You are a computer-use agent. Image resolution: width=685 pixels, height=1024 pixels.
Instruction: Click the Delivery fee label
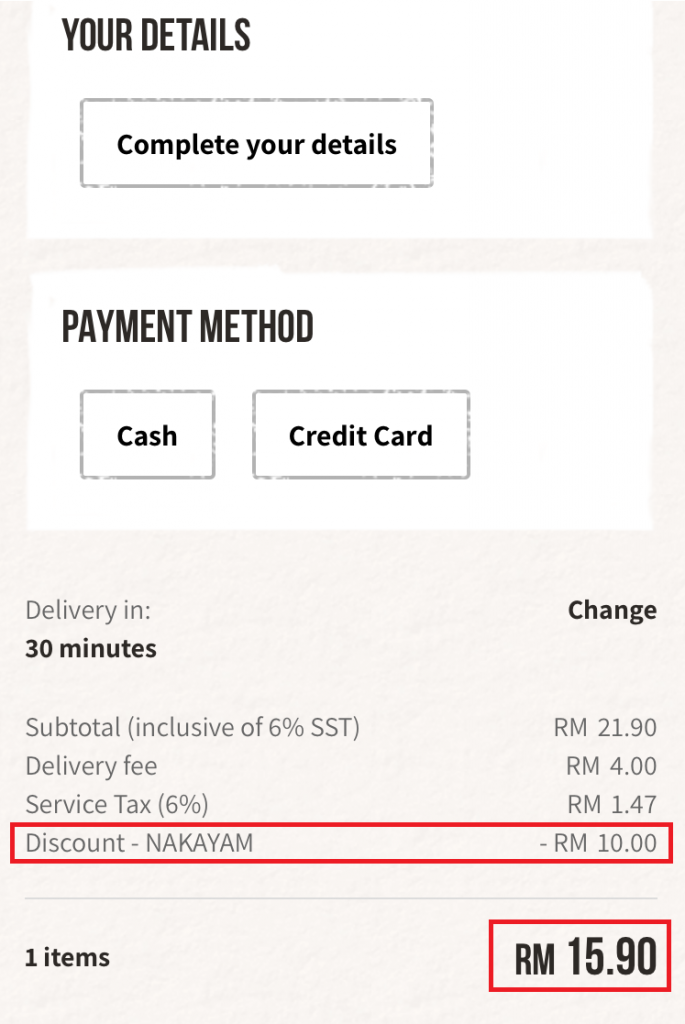point(91,766)
